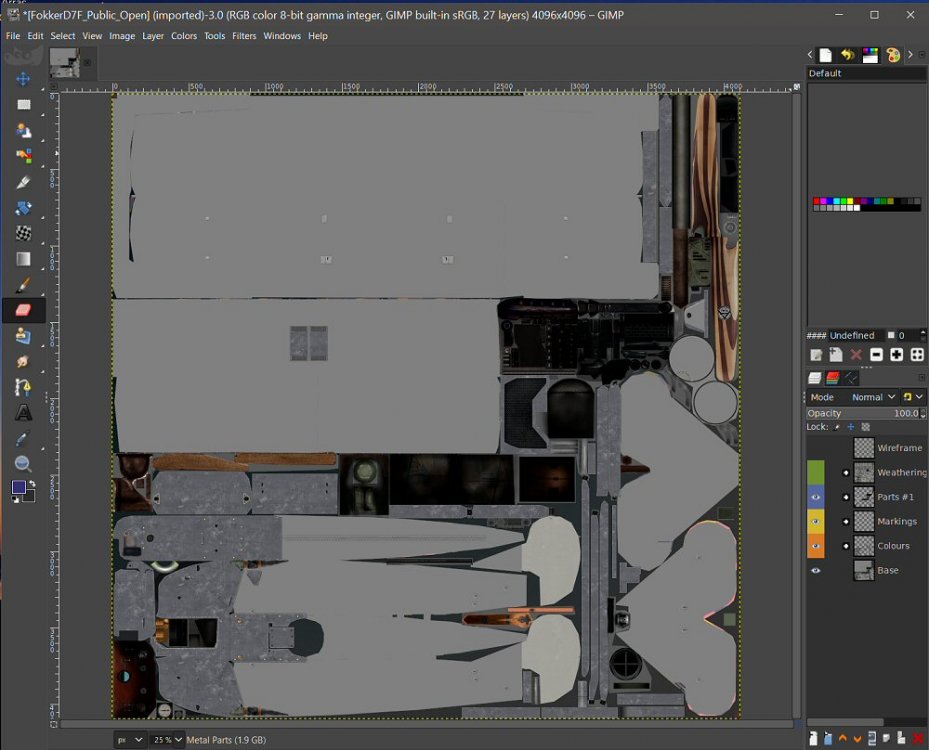Click the foreground color swatch
The width and height of the screenshot is (929, 750).
(19, 488)
